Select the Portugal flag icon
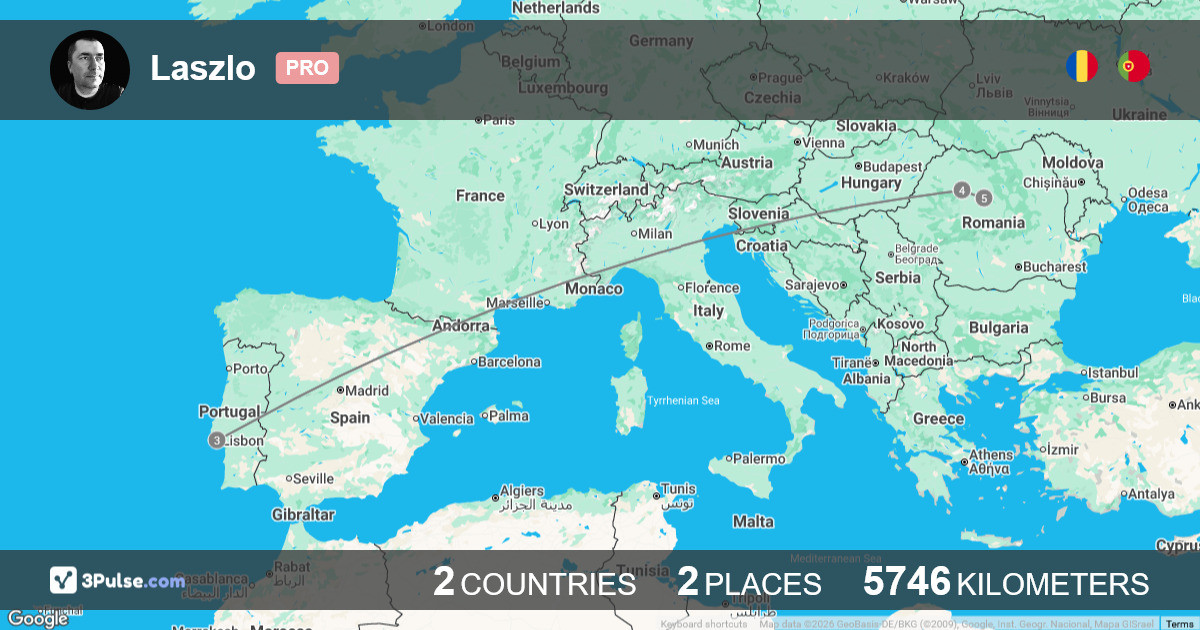Screen dimensions: 1200x630 coord(1133,66)
